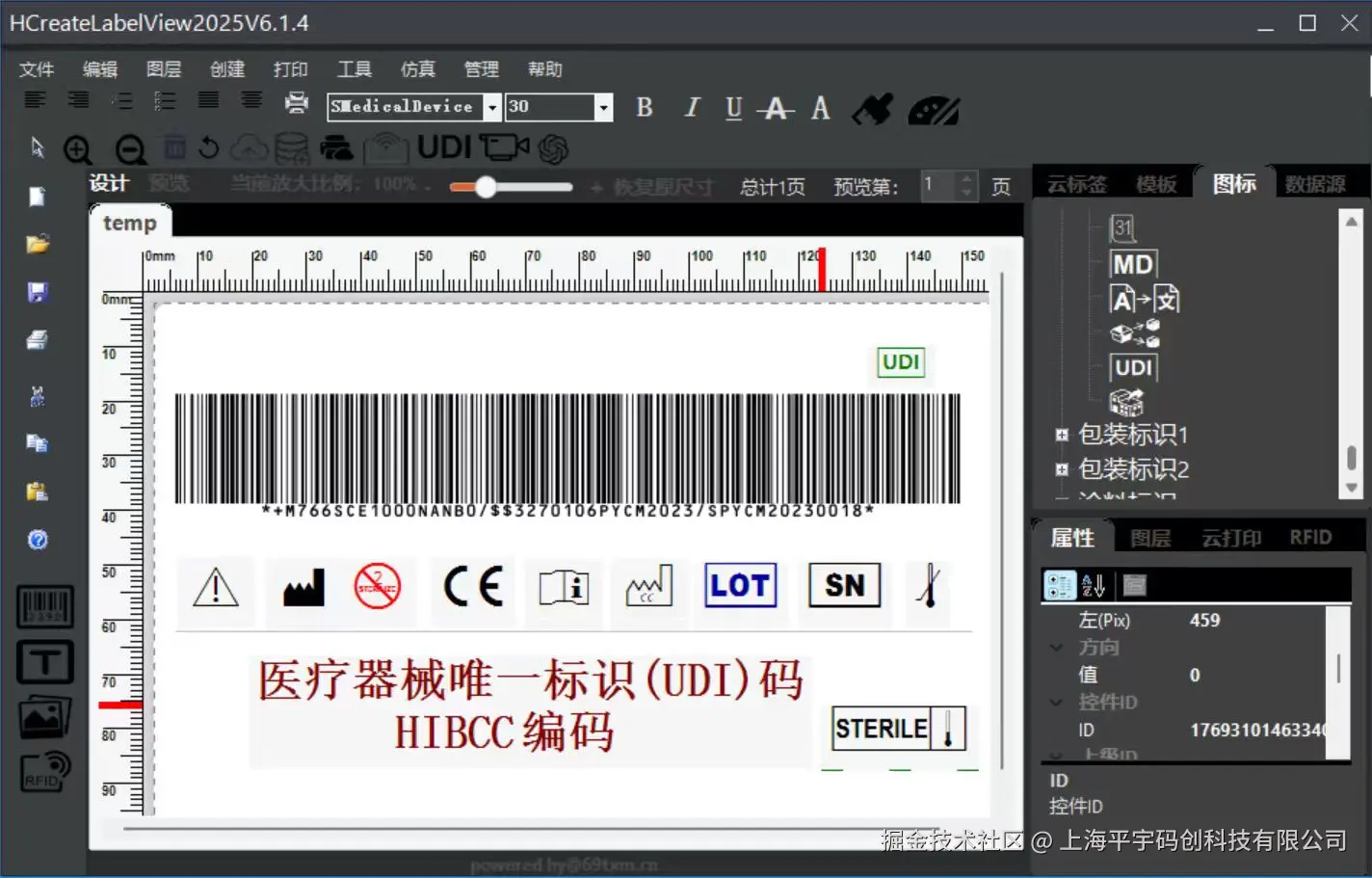The image size is (1372, 878).
Task: Click the zoom ratio slider knob
Action: click(487, 187)
